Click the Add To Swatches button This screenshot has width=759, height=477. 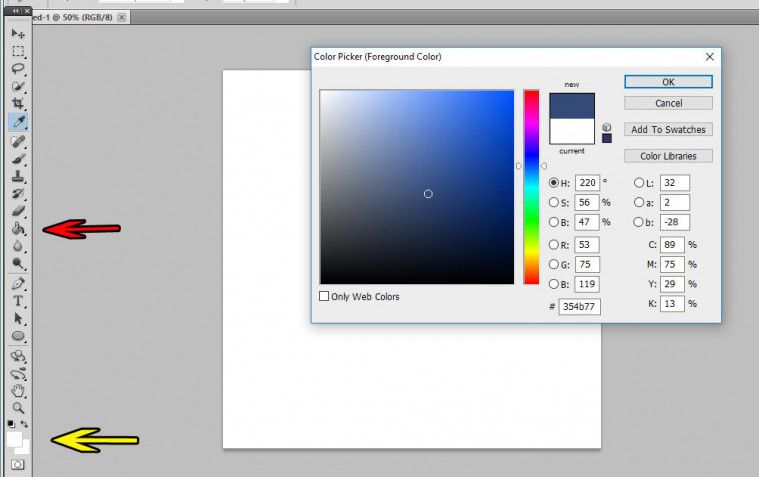[668, 129]
